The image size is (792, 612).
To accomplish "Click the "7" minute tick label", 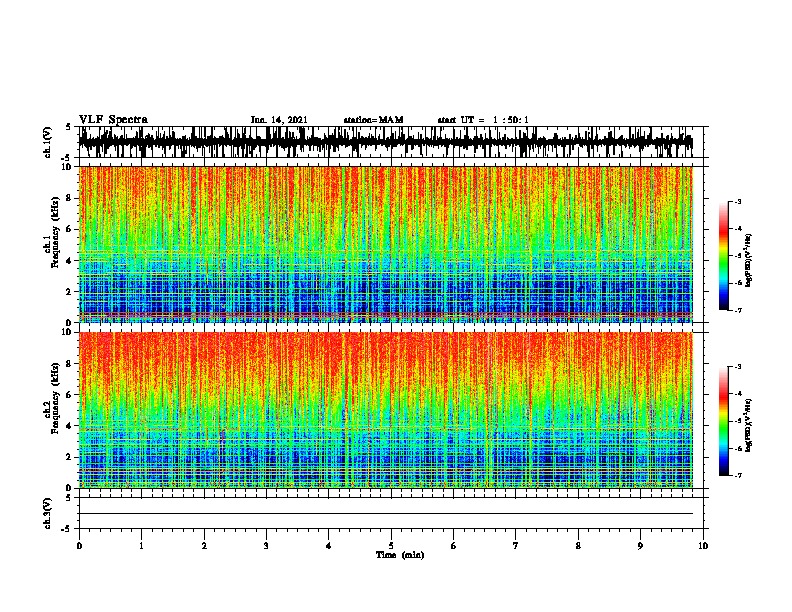I will pos(516,546).
